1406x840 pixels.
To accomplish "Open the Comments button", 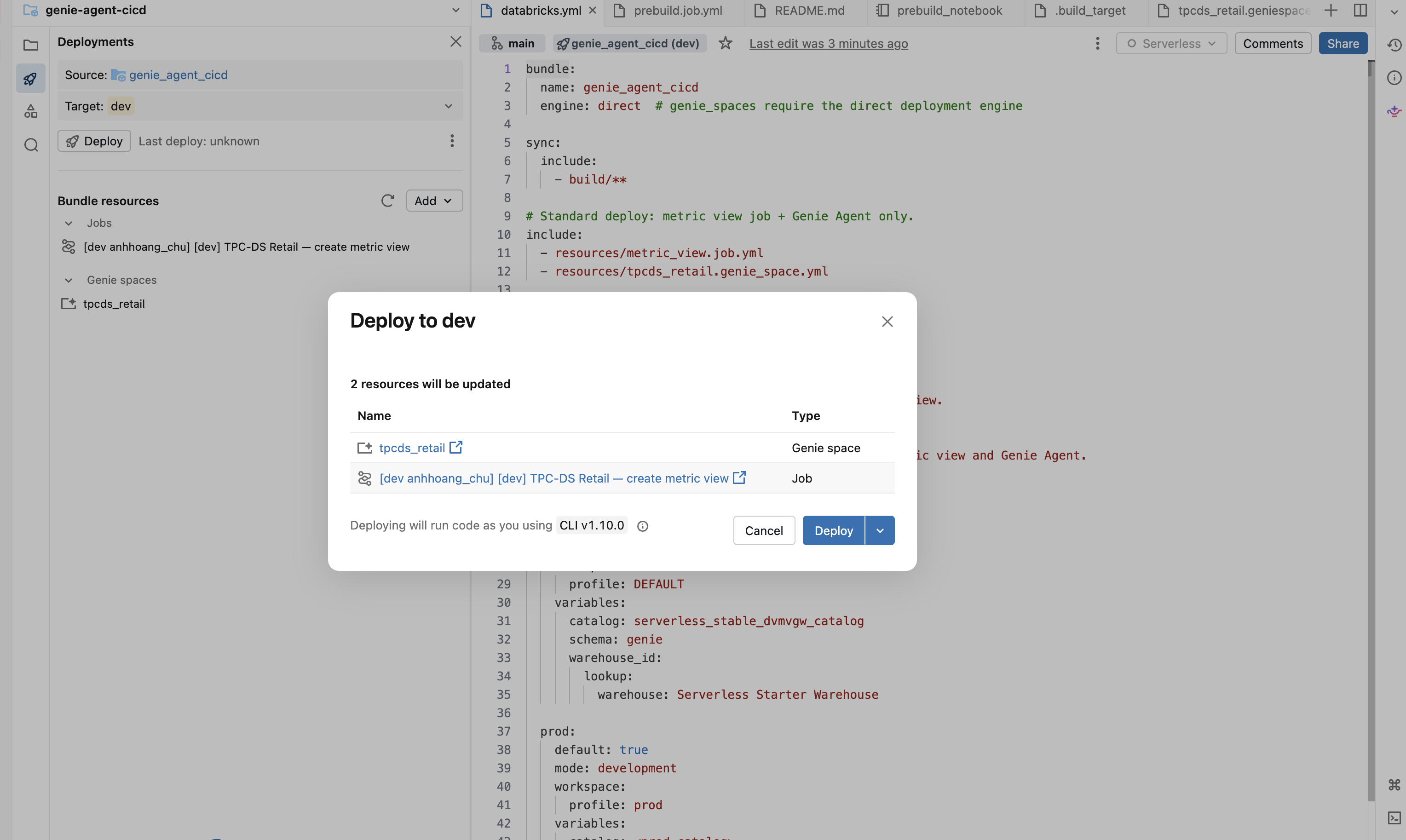I will click(1273, 43).
